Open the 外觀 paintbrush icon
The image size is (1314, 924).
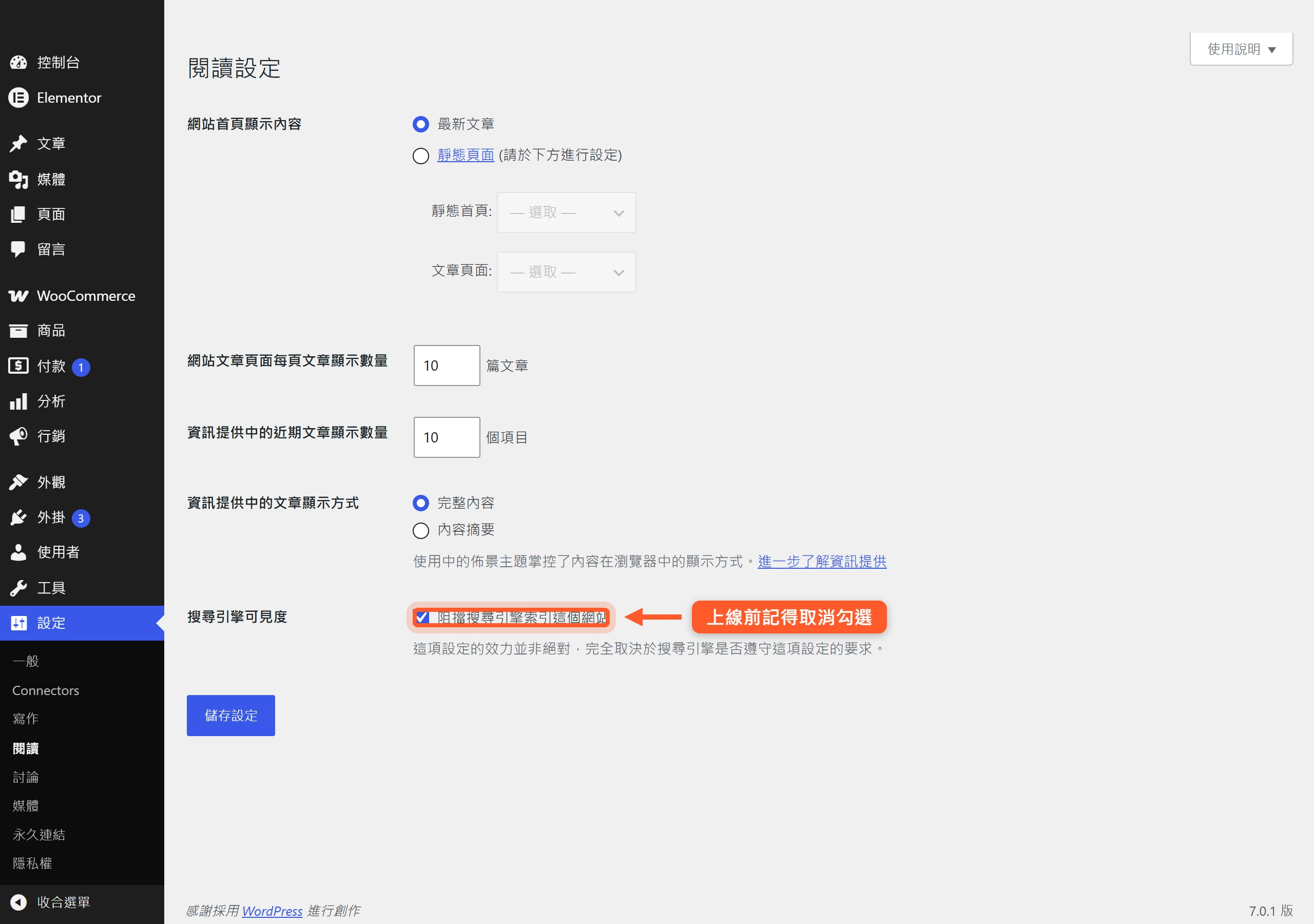tap(18, 483)
